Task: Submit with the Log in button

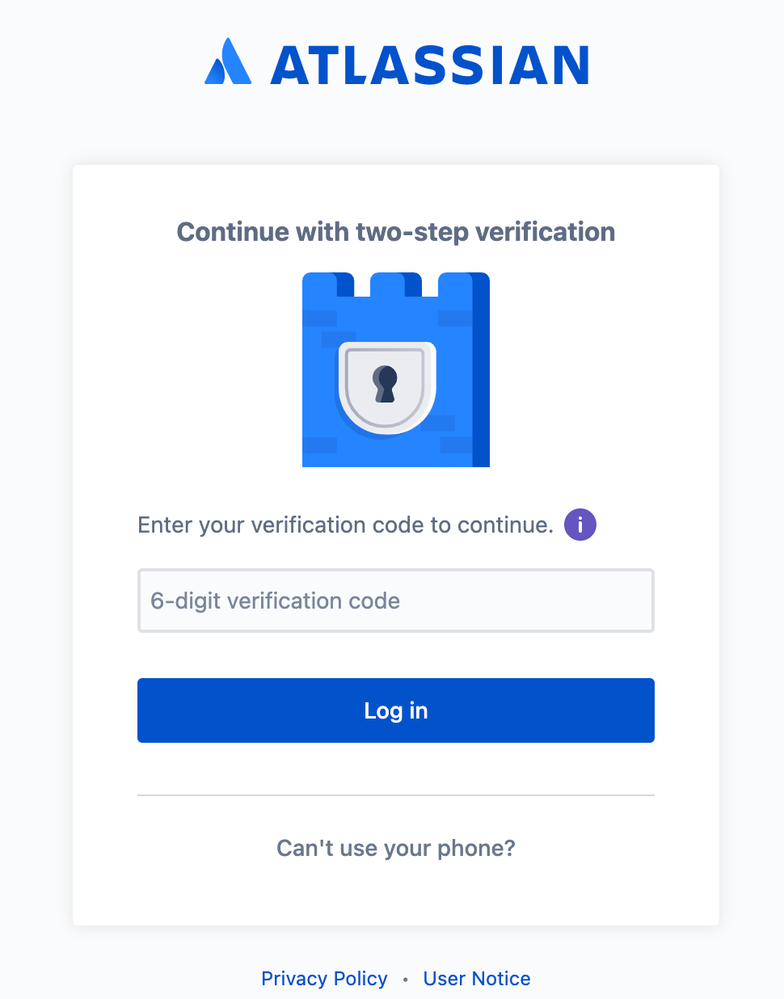Action: (x=396, y=710)
